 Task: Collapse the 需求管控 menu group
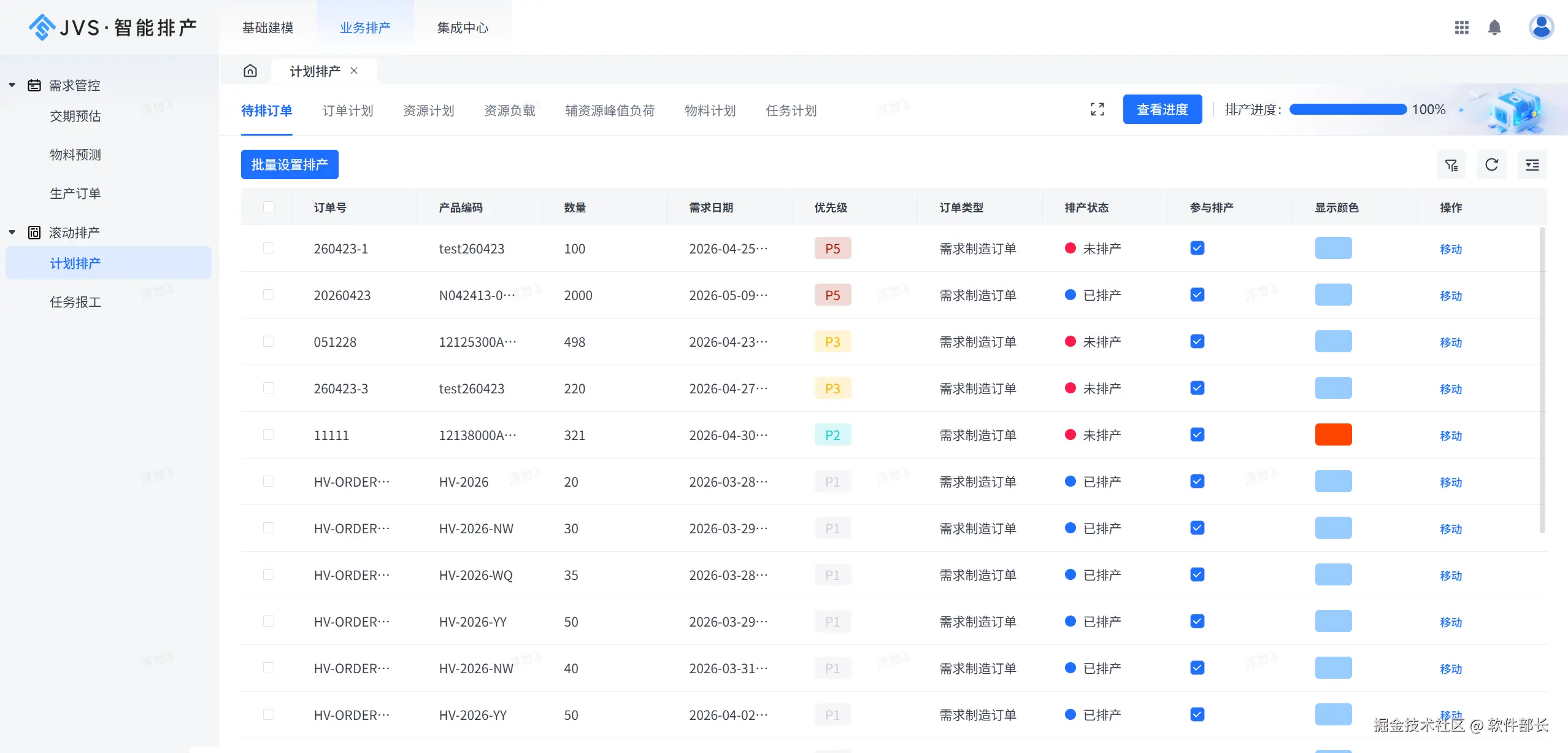[12, 85]
